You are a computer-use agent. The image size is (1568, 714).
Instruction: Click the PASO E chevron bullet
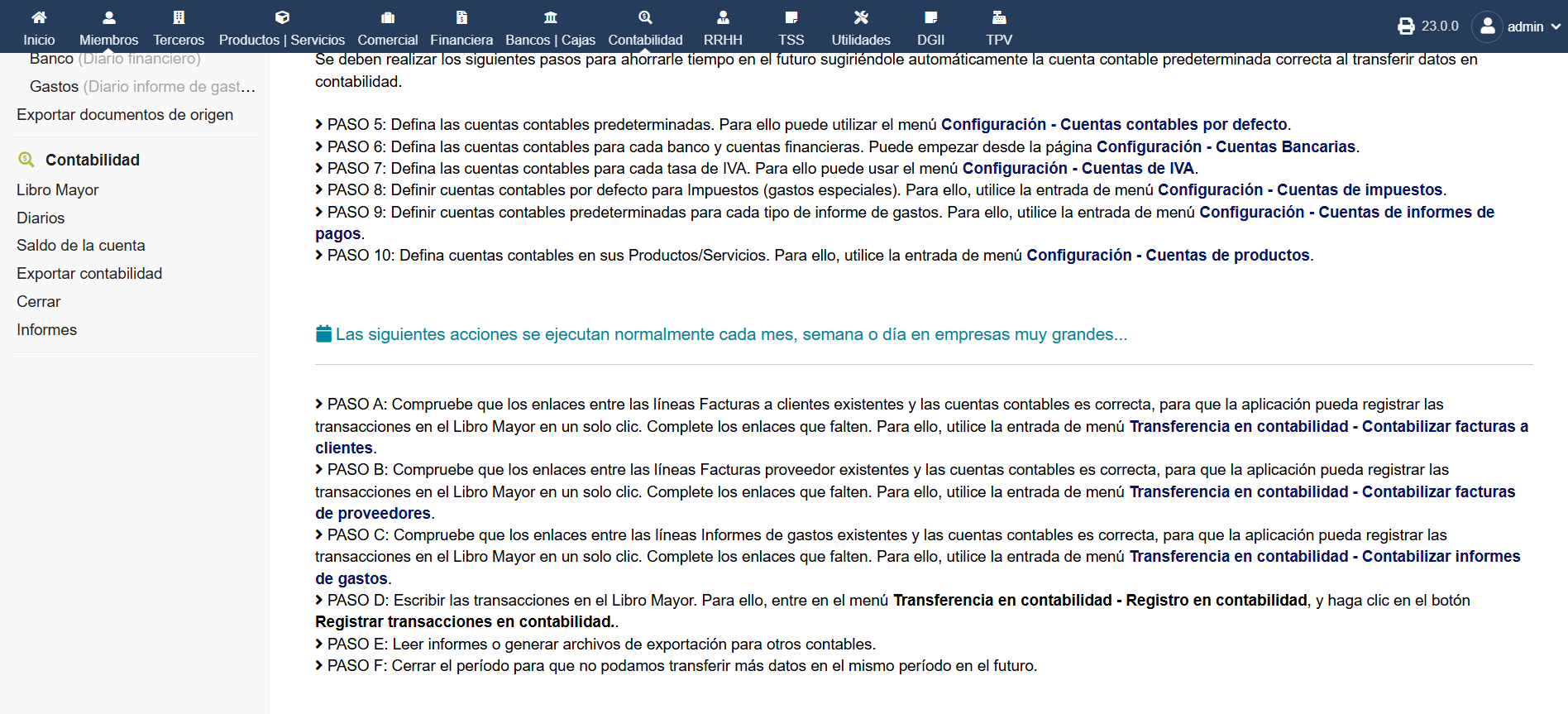click(x=319, y=644)
